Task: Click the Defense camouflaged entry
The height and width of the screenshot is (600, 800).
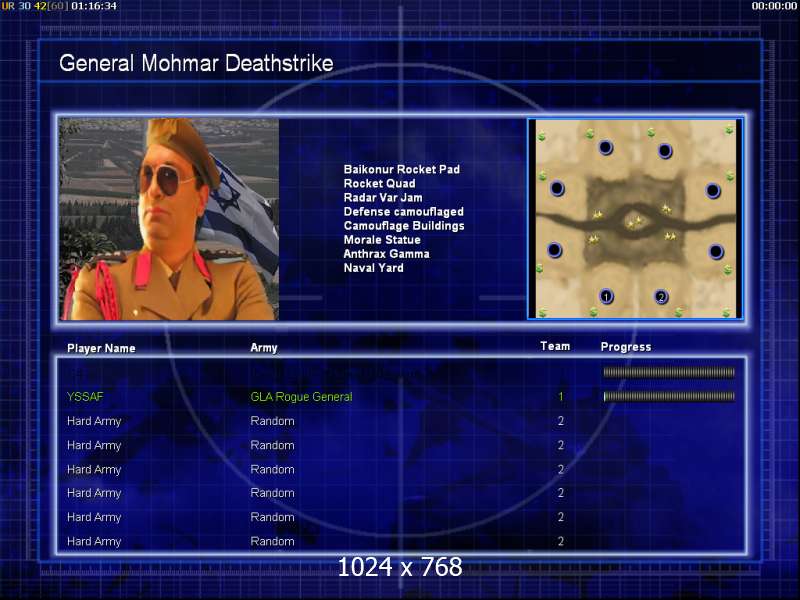Action: pyautogui.click(x=404, y=212)
